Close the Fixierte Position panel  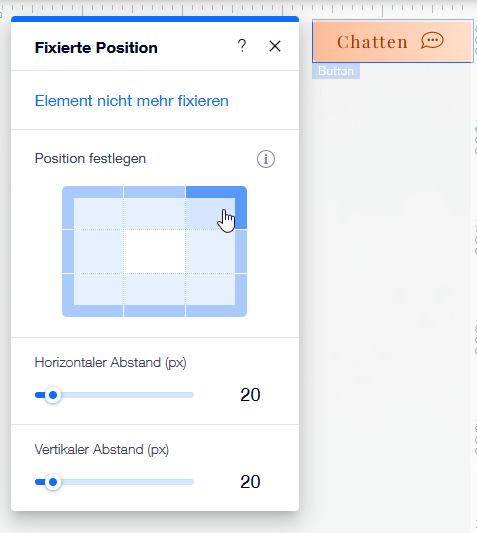pyautogui.click(x=275, y=46)
